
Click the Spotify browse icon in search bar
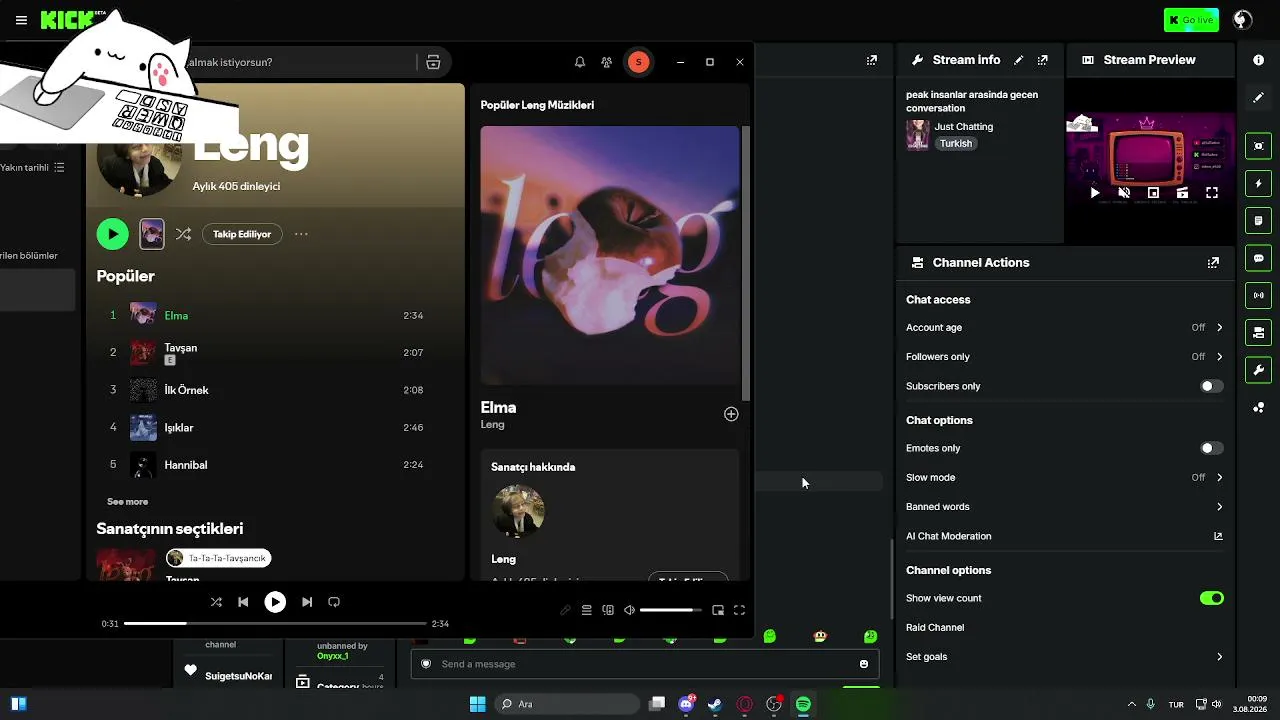433,62
